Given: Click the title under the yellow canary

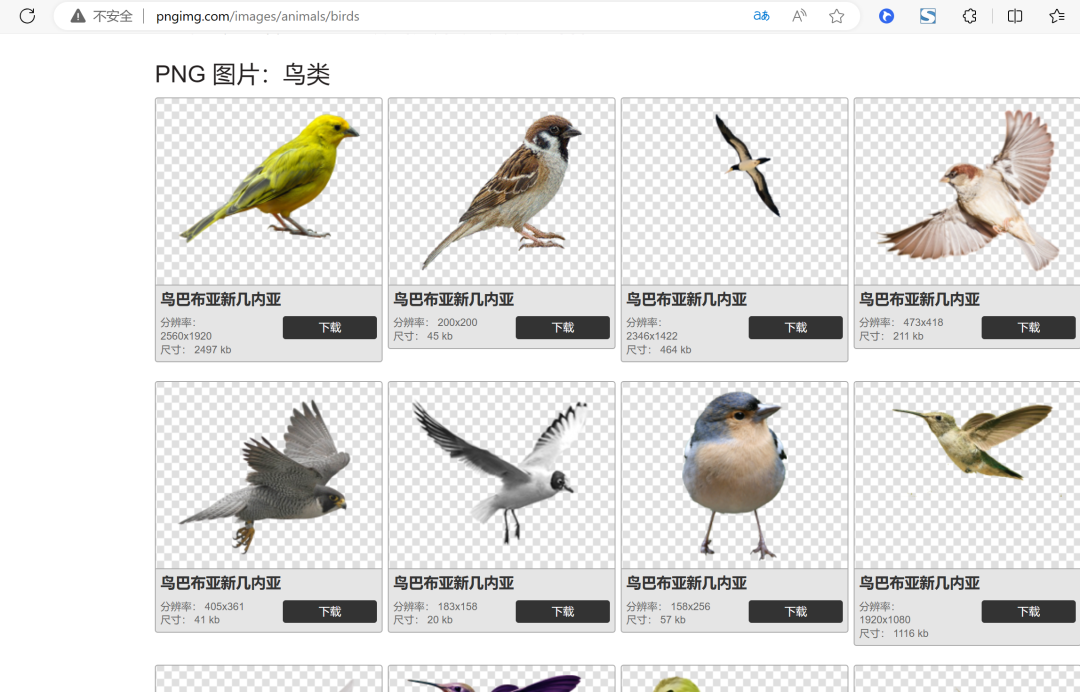Looking at the screenshot, I should (220, 300).
